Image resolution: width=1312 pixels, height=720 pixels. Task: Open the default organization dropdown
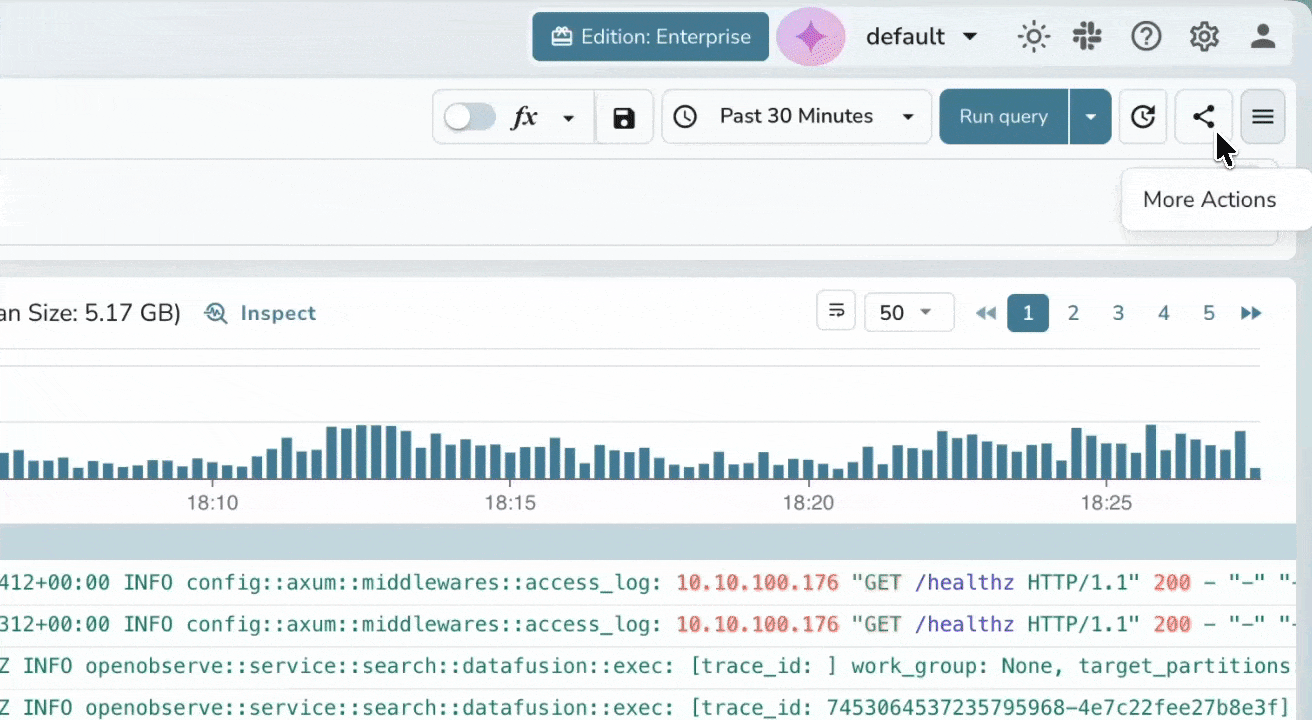[x=921, y=37]
